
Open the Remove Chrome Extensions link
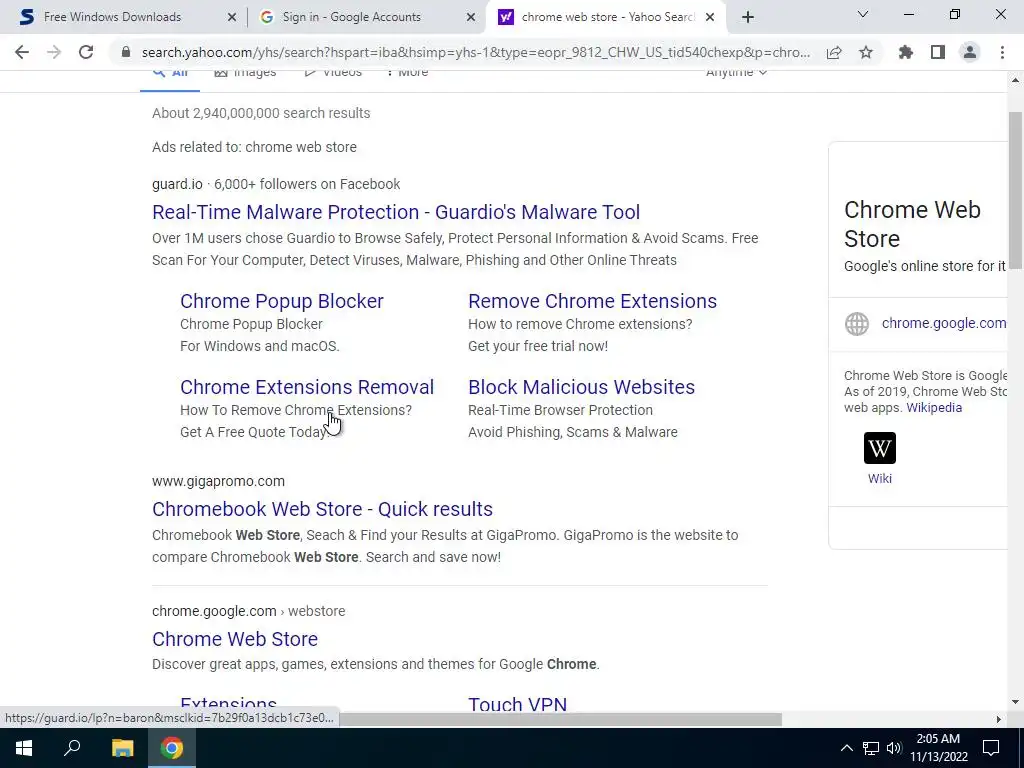tap(592, 301)
